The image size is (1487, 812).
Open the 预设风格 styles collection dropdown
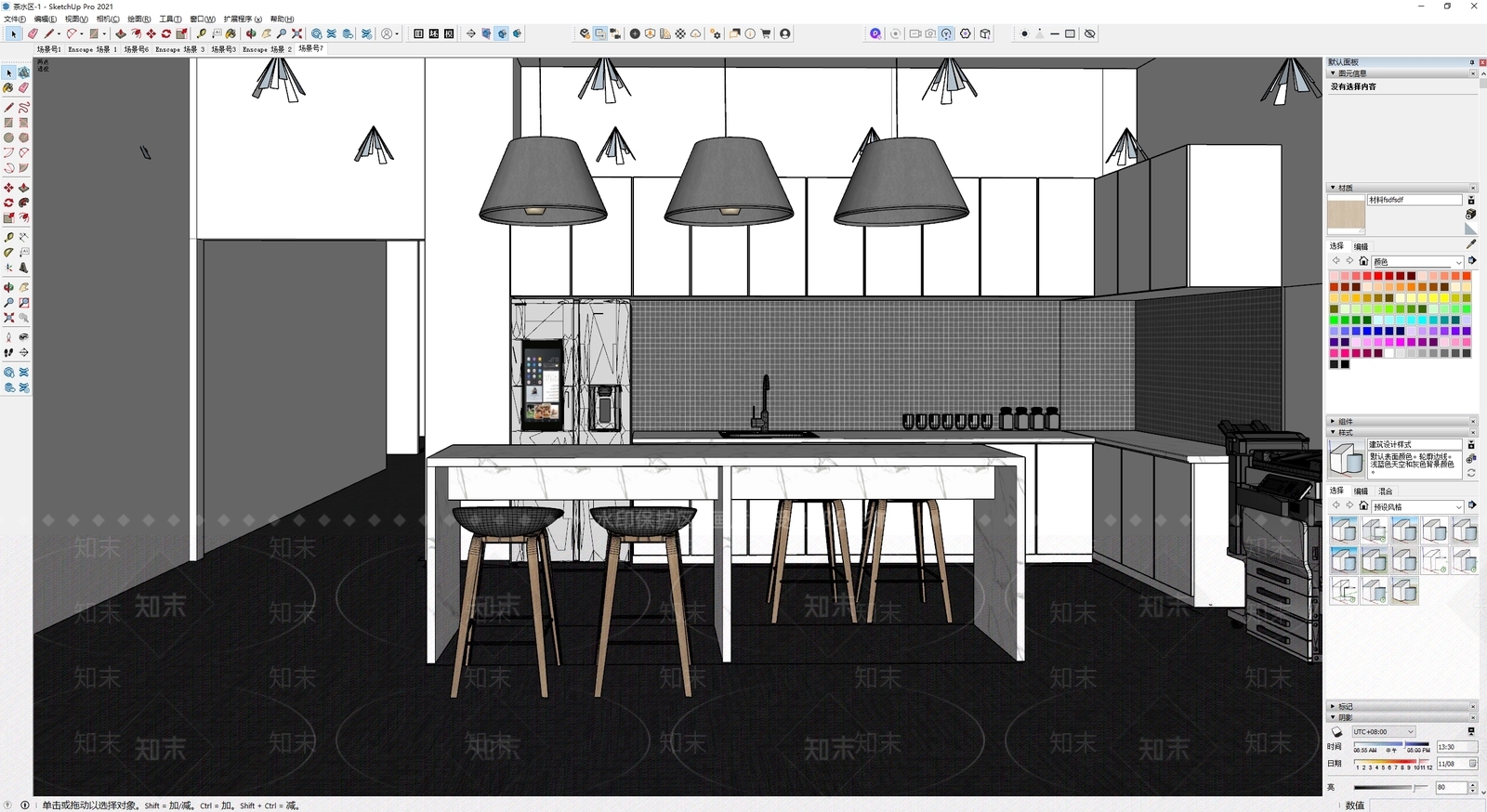(1417, 506)
